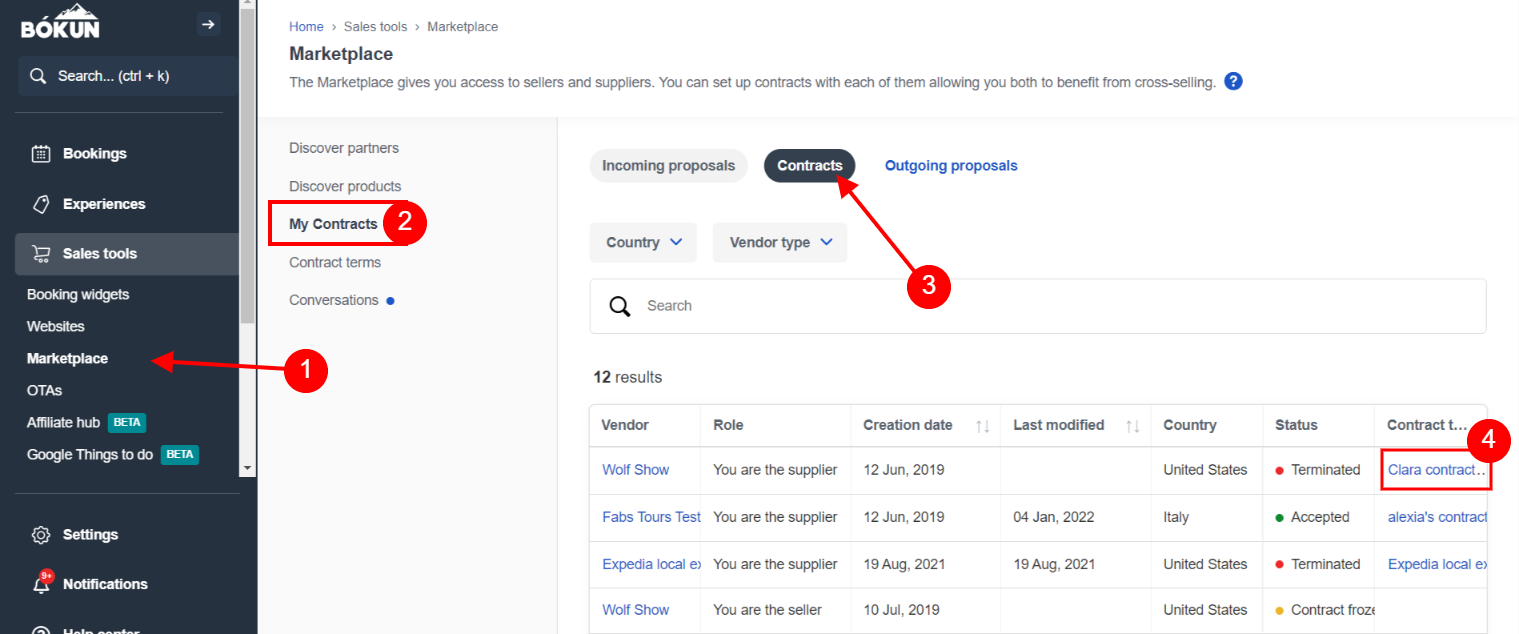Expand Sales tools in sidebar
The height and width of the screenshot is (634, 1519).
127,254
